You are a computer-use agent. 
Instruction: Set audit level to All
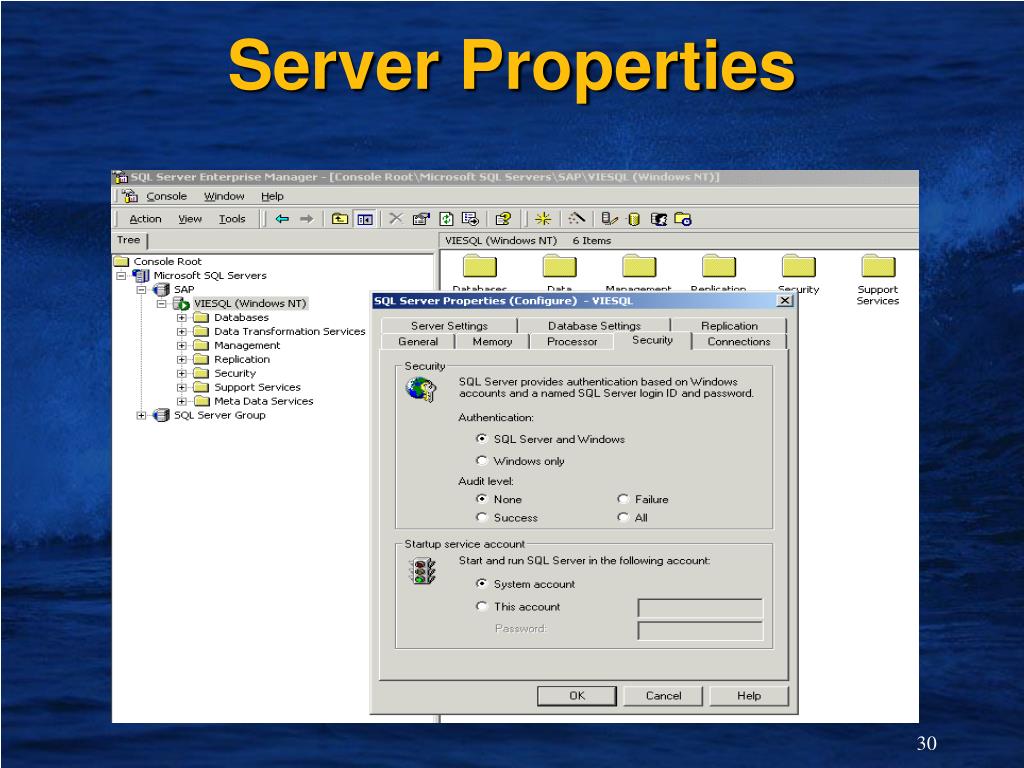coord(623,517)
